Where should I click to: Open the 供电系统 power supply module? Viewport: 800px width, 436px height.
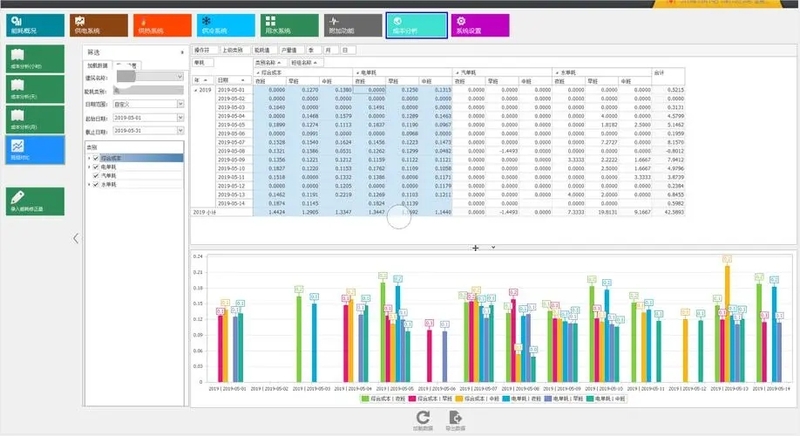(x=100, y=25)
